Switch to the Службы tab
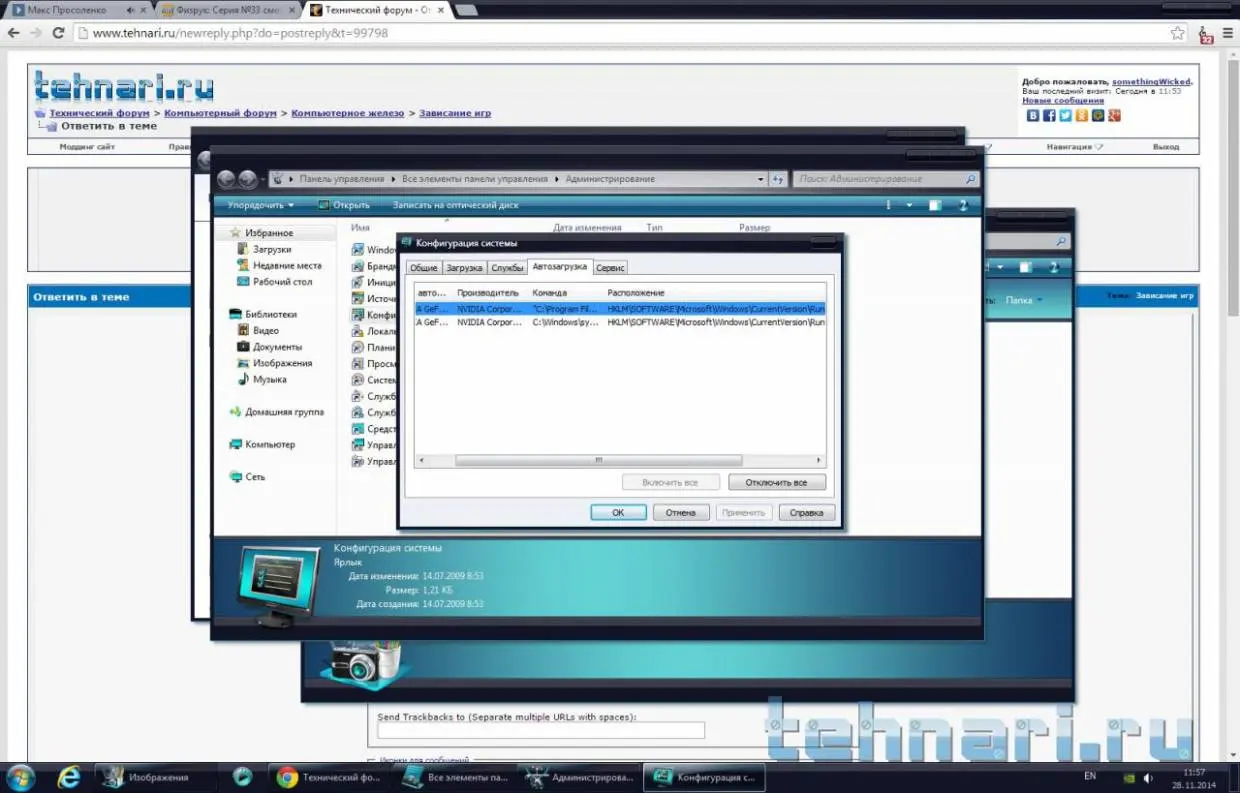The height and width of the screenshot is (793, 1240). pyautogui.click(x=507, y=268)
